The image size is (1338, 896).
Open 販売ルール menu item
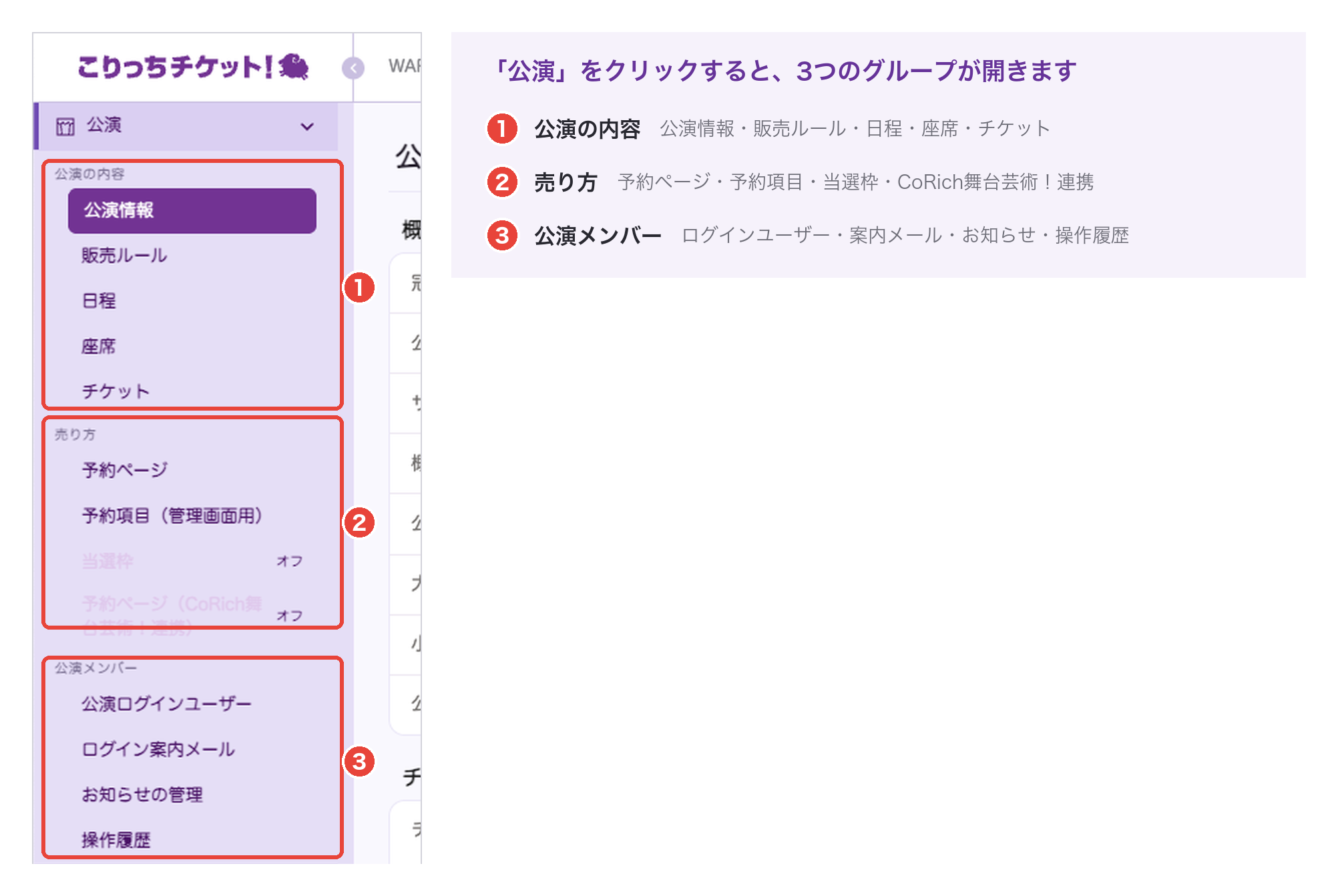point(124,256)
